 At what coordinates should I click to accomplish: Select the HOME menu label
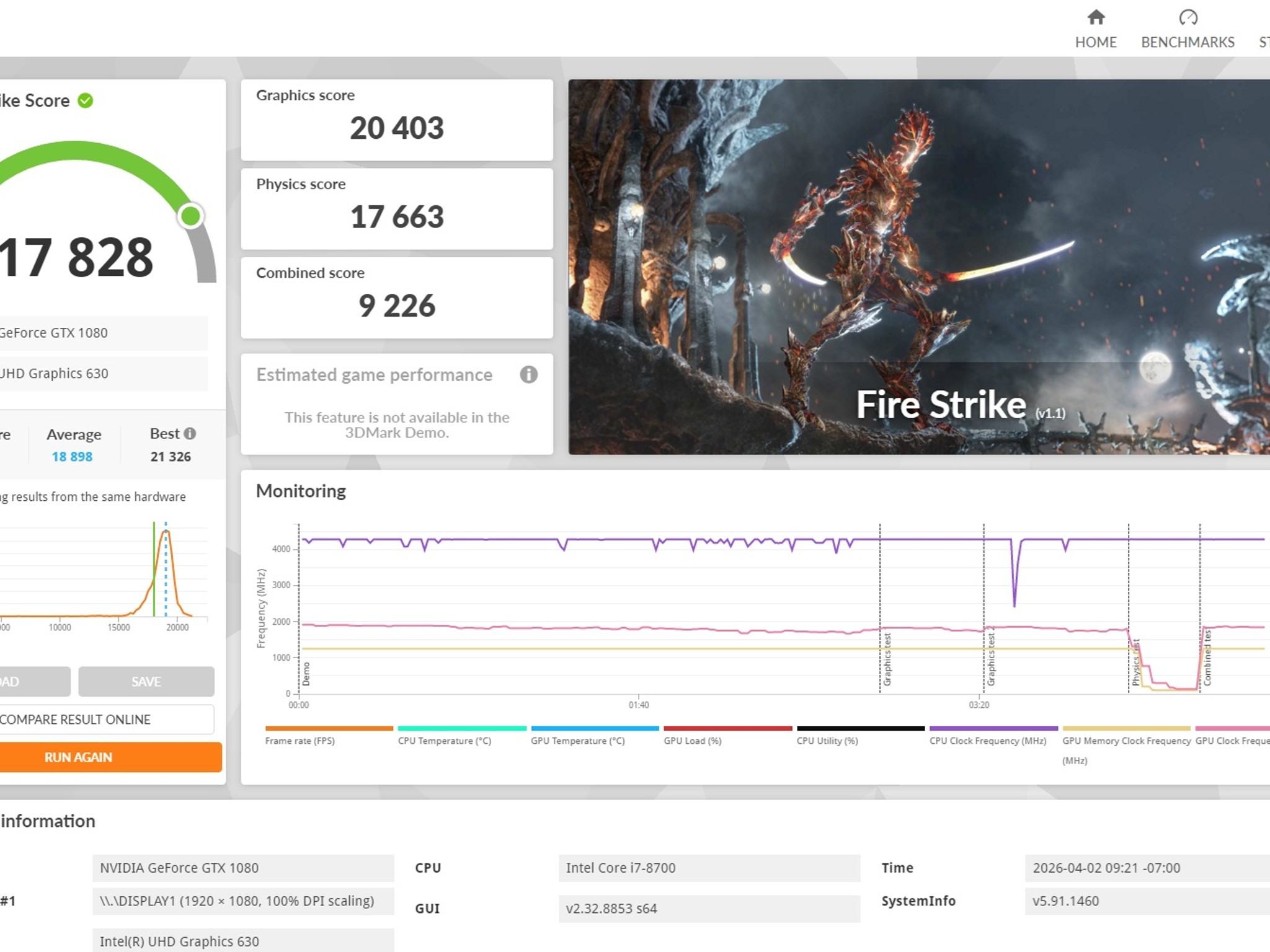tap(1096, 42)
